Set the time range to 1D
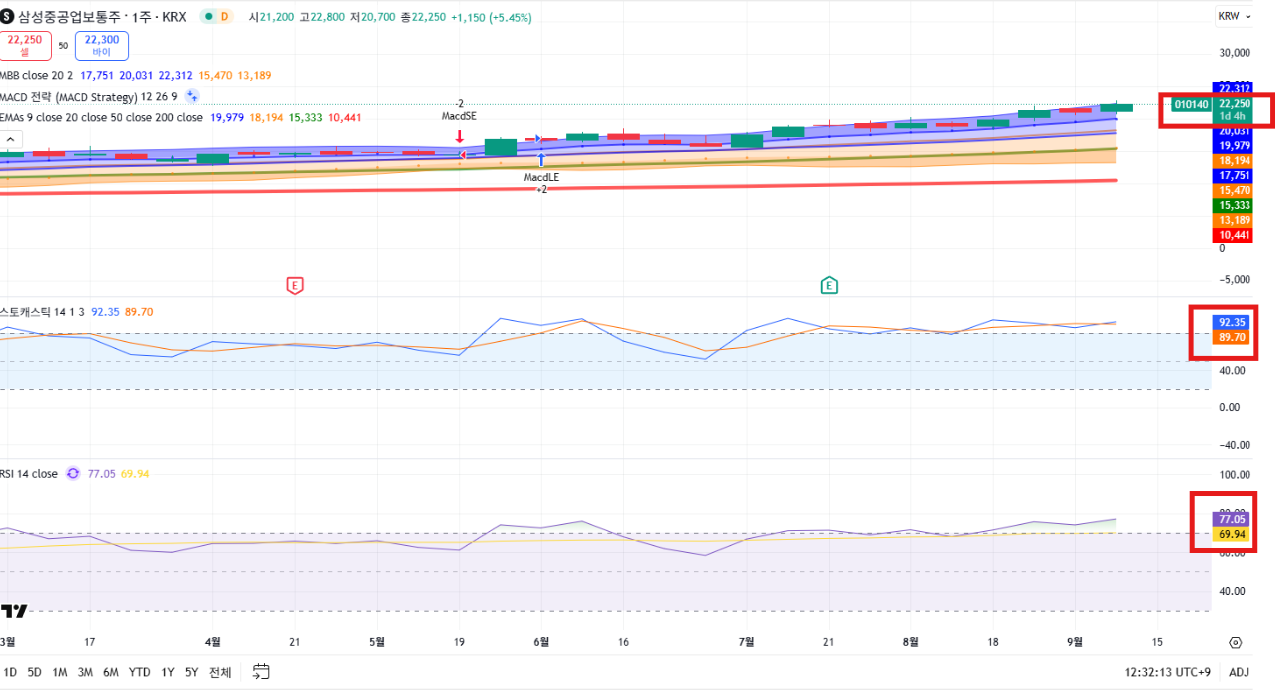 10,672
